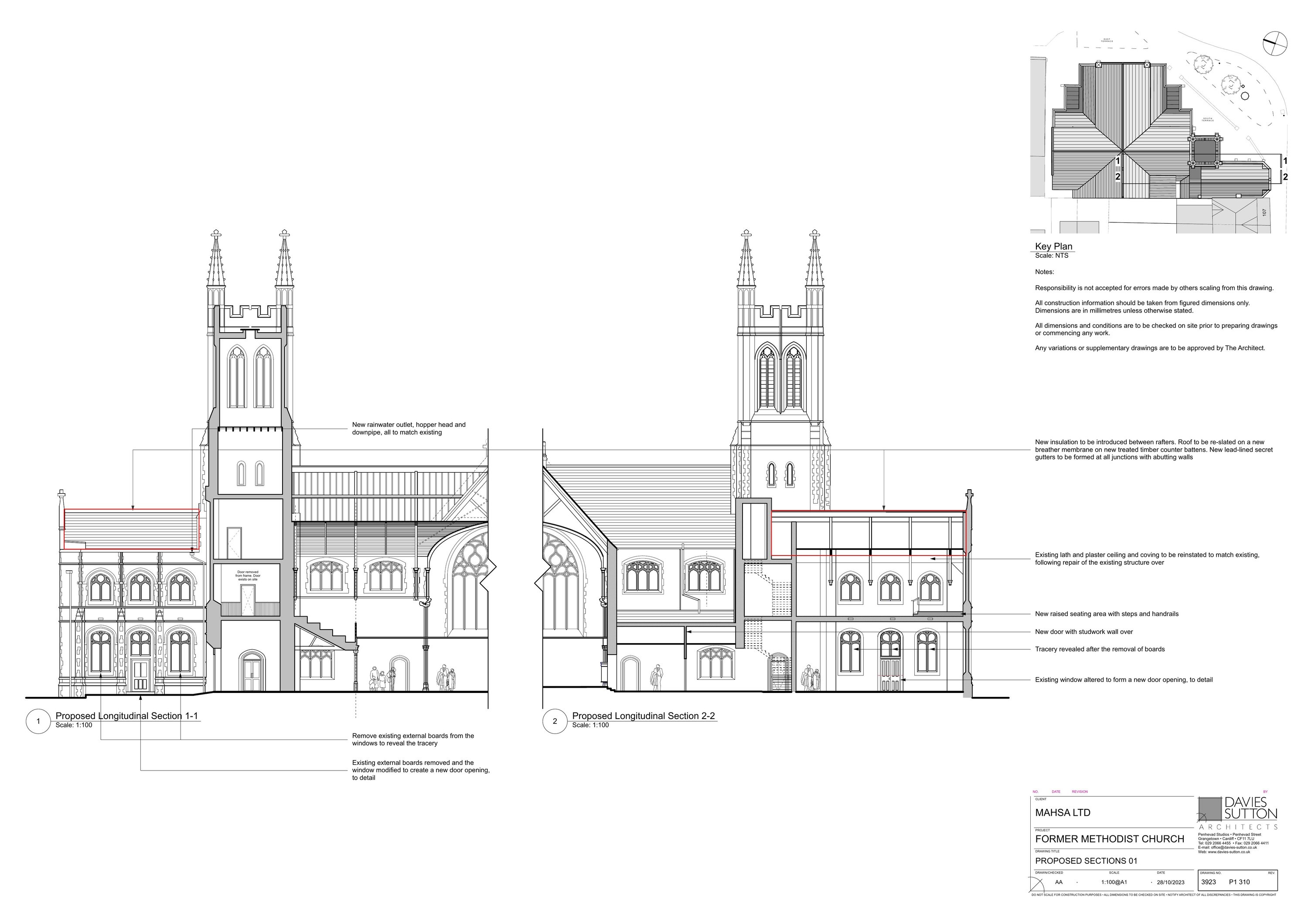Click the section marker circle numbered 2

(x=555, y=721)
